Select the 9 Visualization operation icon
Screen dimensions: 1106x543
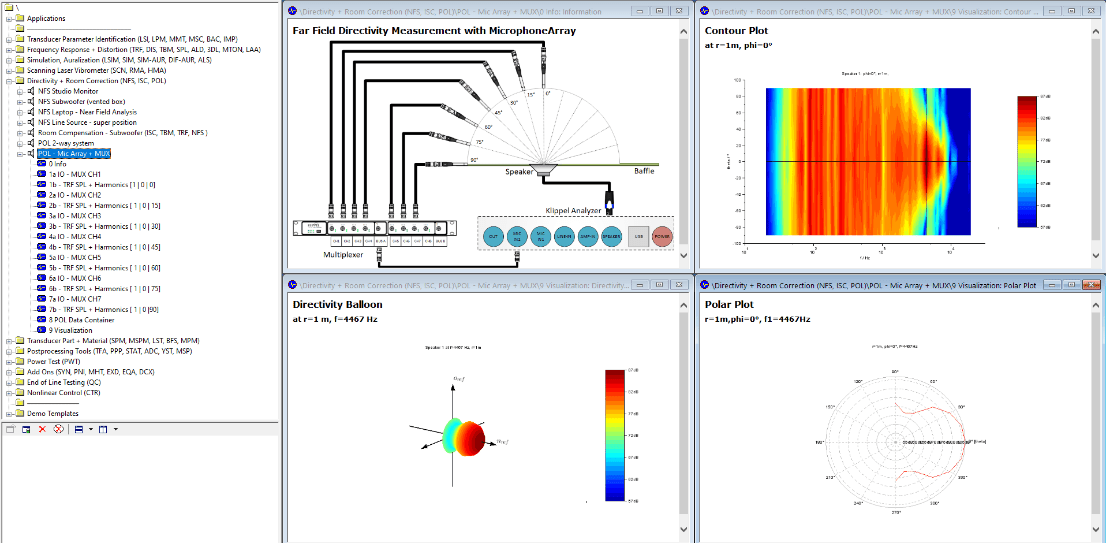click(42, 330)
